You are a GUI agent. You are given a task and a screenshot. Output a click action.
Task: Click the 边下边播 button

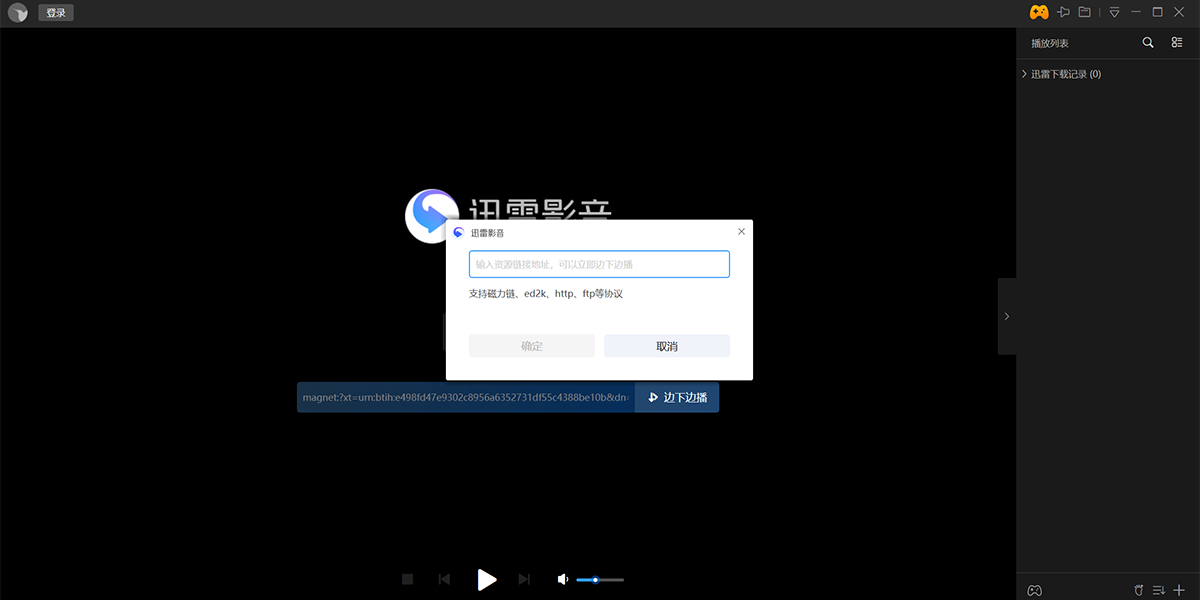tap(677, 397)
